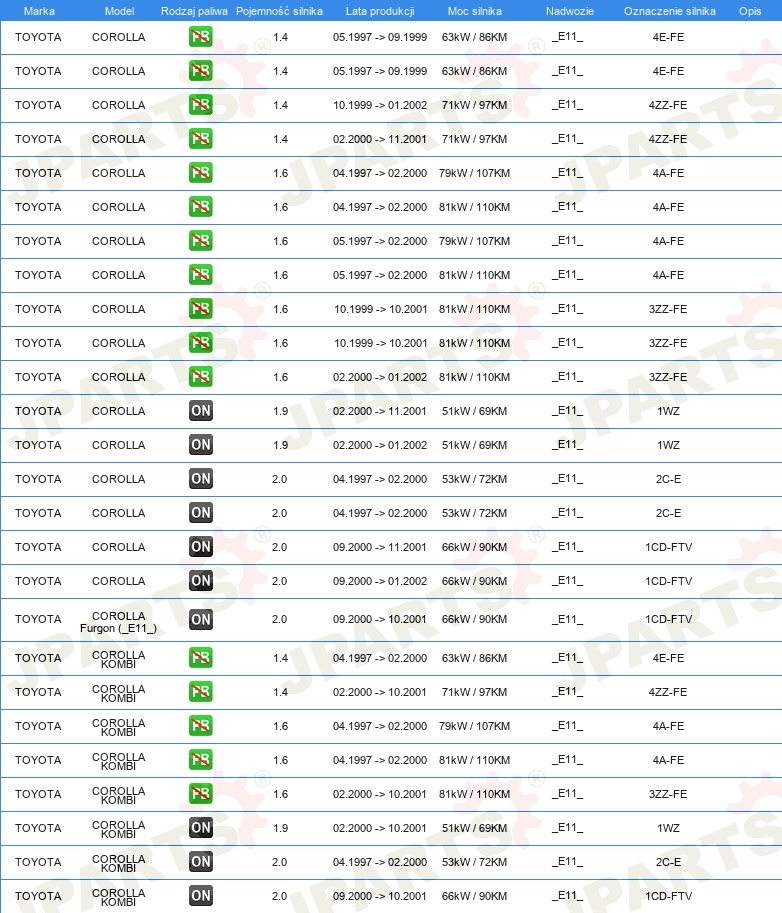
Task: Click ON diesel icon in COROLLA KOMBI 1WZ row
Action: (x=200, y=828)
